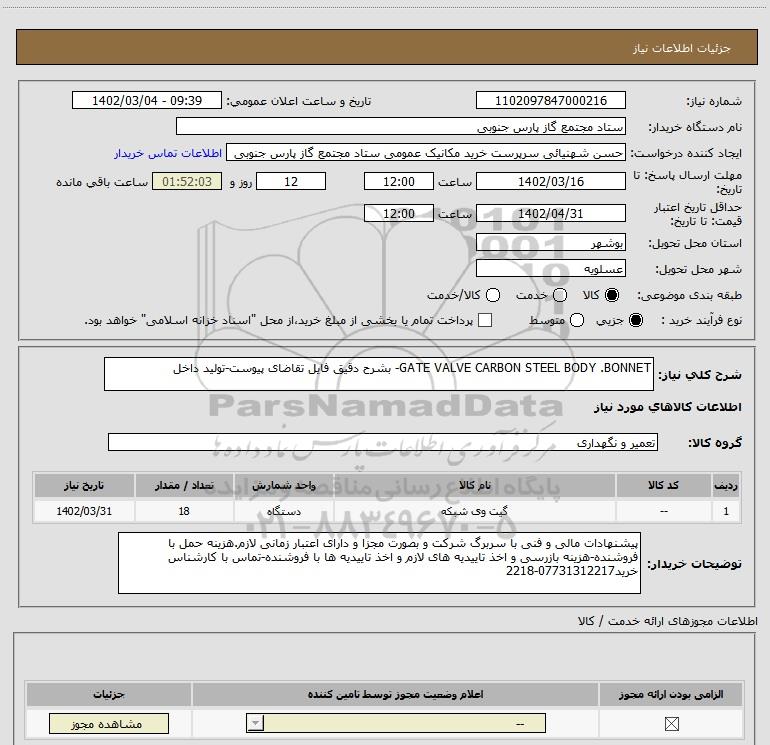Toggle the Islamic treasury bonds payment checkbox
This screenshot has height=745, width=770.
485,320
